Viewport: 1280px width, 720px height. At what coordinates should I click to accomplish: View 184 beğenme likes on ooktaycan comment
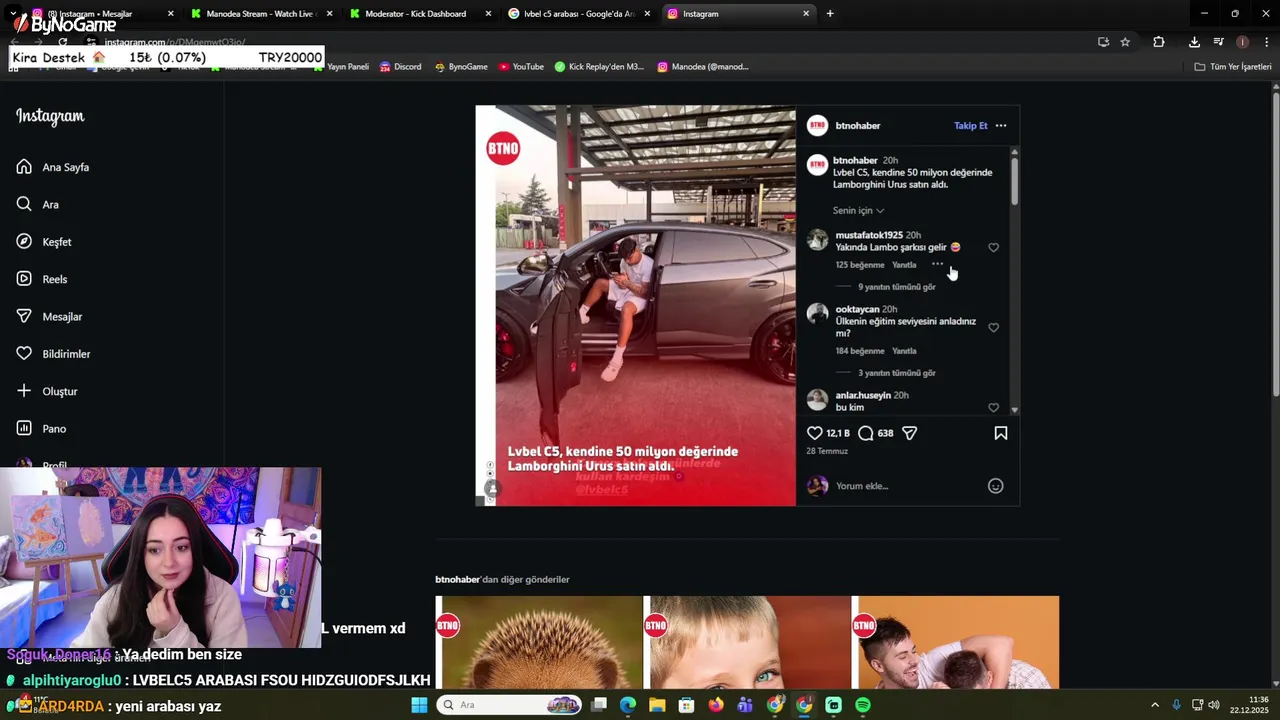pos(860,351)
